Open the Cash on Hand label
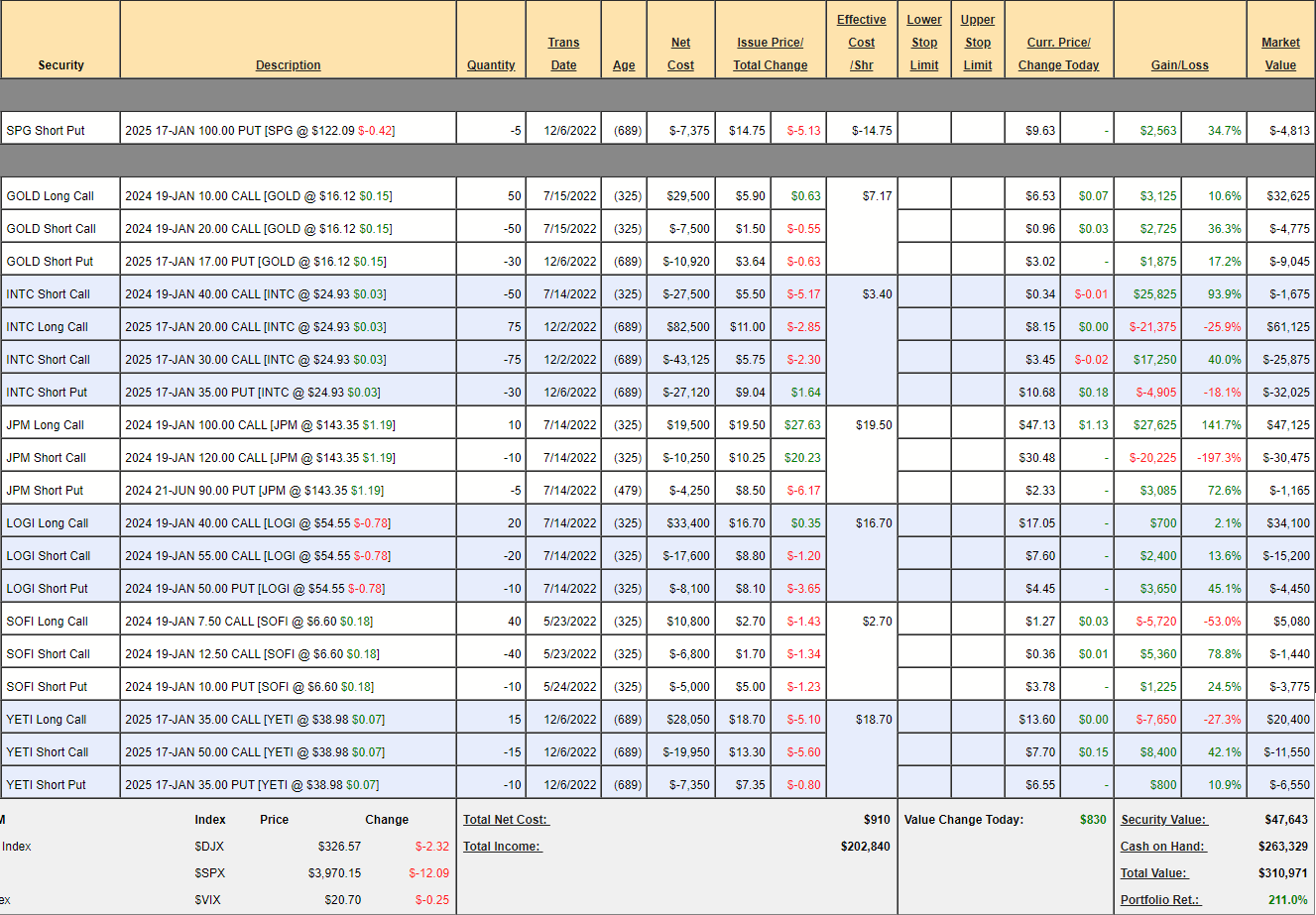The height and width of the screenshot is (915, 1316). 1162,847
